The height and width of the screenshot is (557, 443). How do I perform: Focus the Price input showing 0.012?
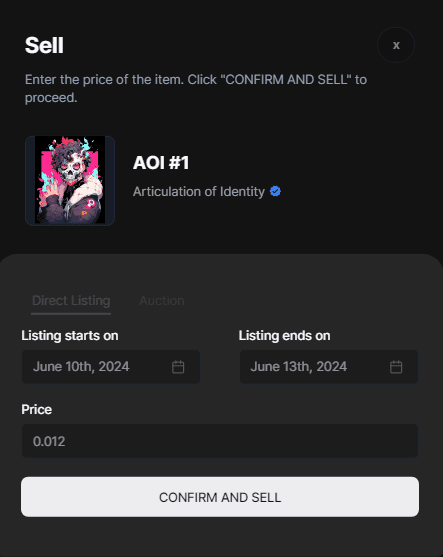pyautogui.click(x=220, y=441)
